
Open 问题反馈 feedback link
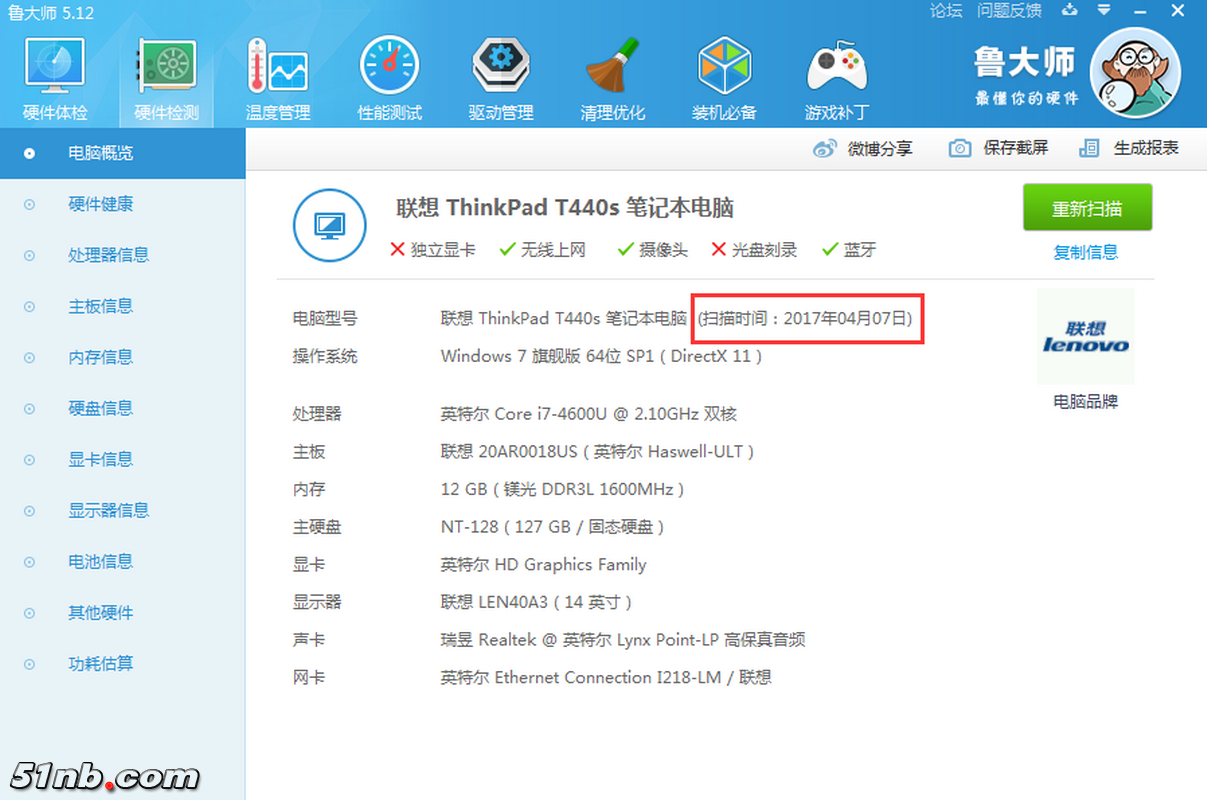pyautogui.click(x=1009, y=11)
